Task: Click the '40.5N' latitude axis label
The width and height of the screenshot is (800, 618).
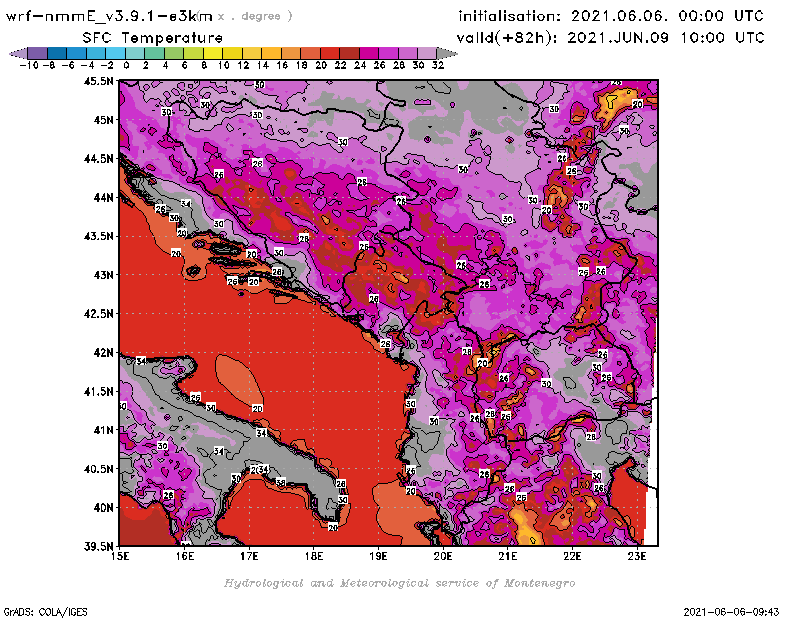Action: point(98,469)
